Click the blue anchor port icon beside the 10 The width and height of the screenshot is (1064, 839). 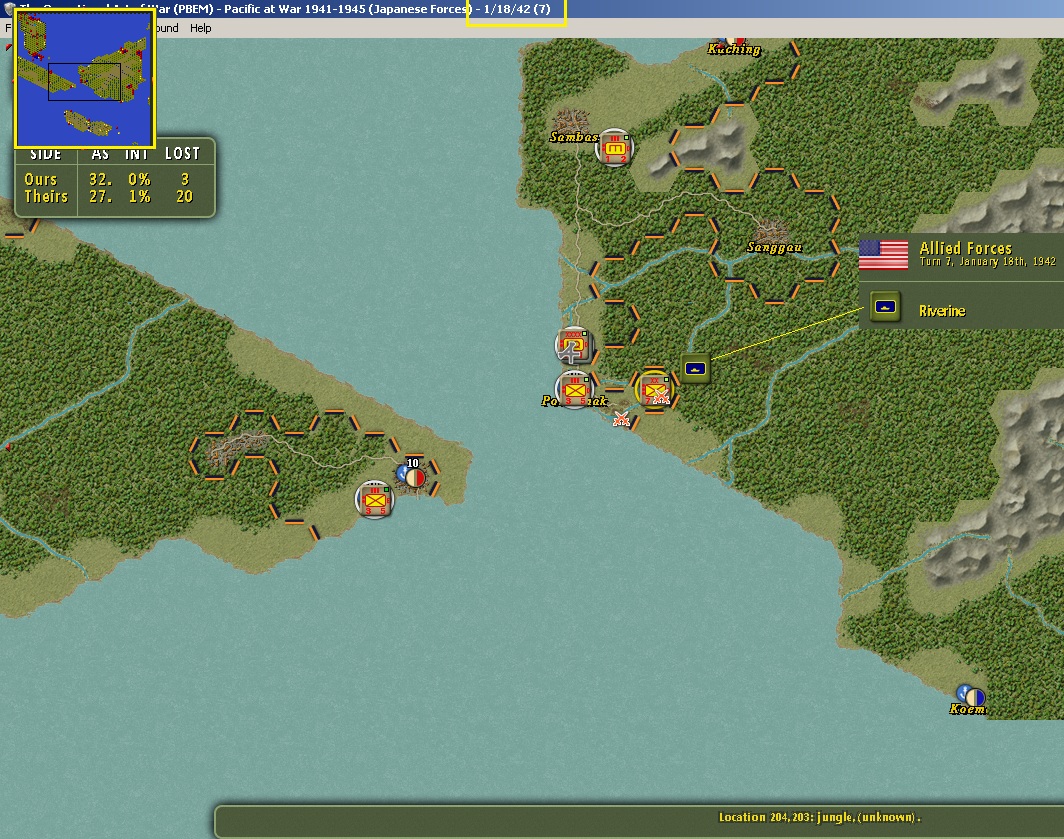402,472
